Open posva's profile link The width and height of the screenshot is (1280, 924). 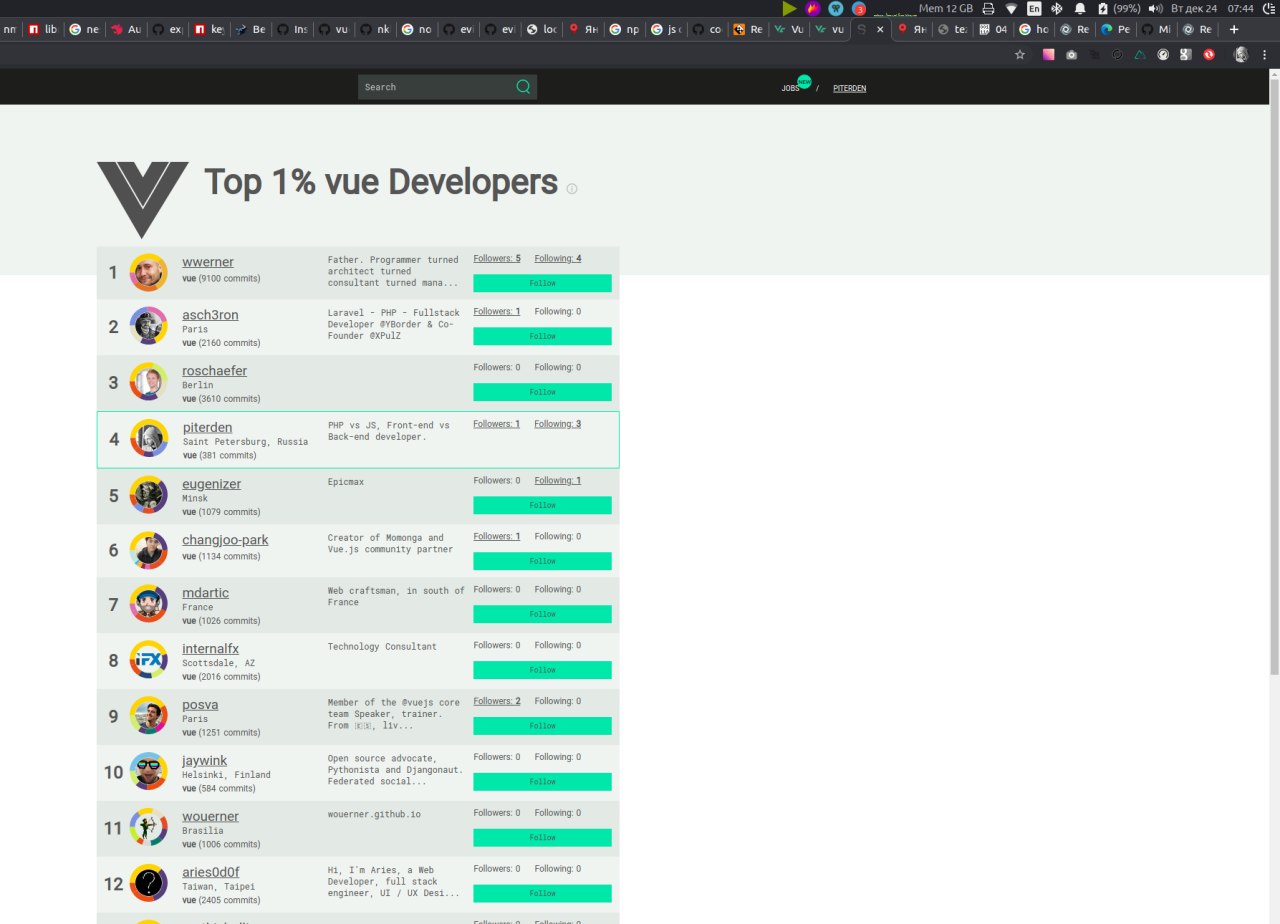pos(200,705)
